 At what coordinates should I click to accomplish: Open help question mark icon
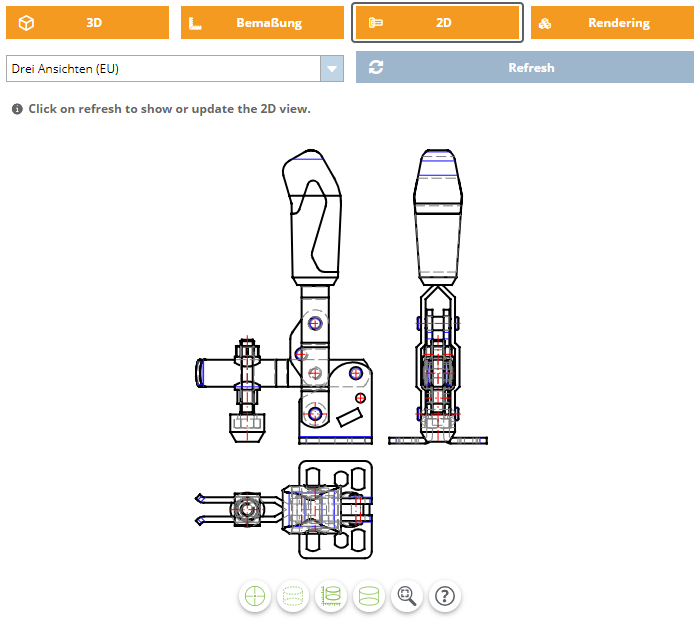point(445,596)
